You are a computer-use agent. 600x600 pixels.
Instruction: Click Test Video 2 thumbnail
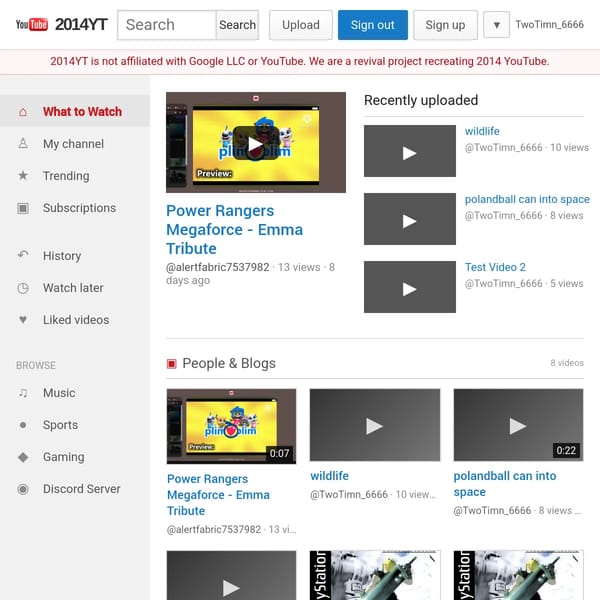click(410, 287)
